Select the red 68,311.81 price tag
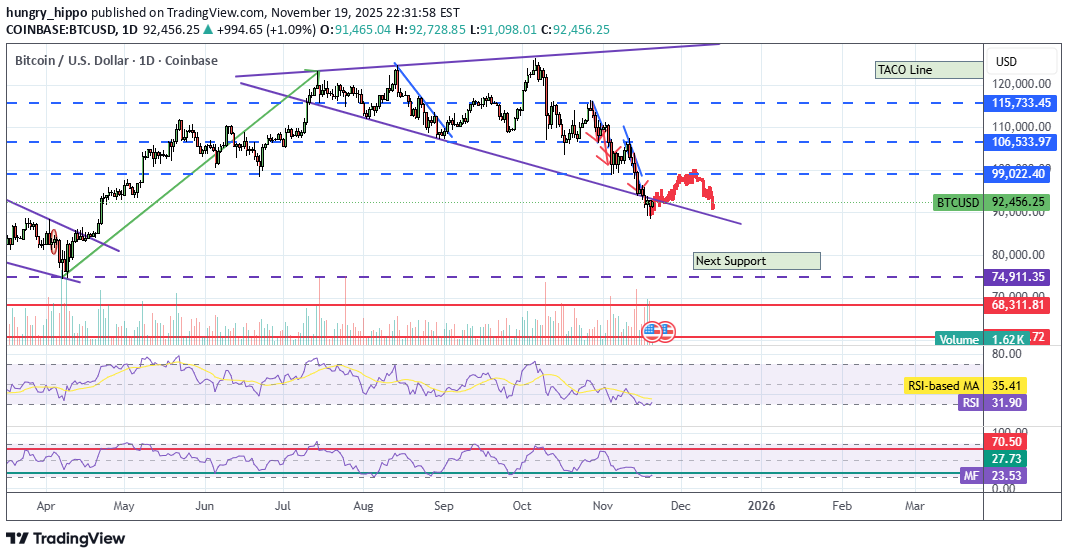Viewport: 1068px width, 557px height. pos(1019,305)
